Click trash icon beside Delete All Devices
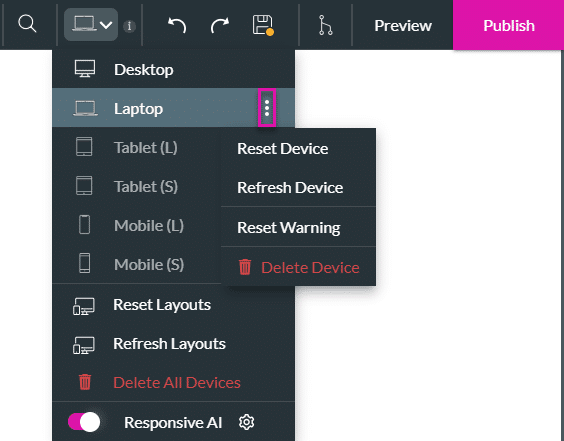The height and width of the screenshot is (441, 564). coord(85,382)
